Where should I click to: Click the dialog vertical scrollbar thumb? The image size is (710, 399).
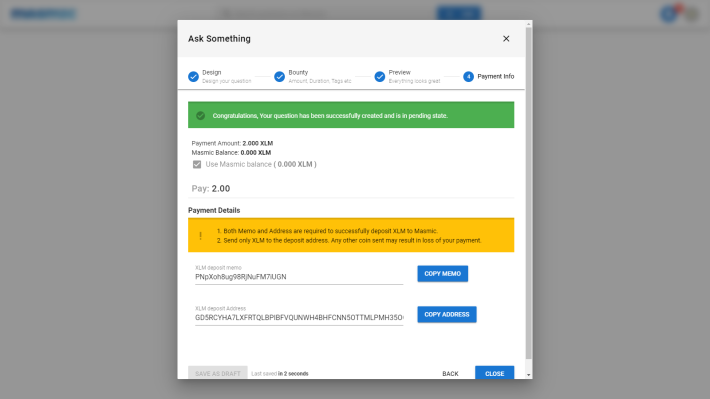click(x=528, y=193)
